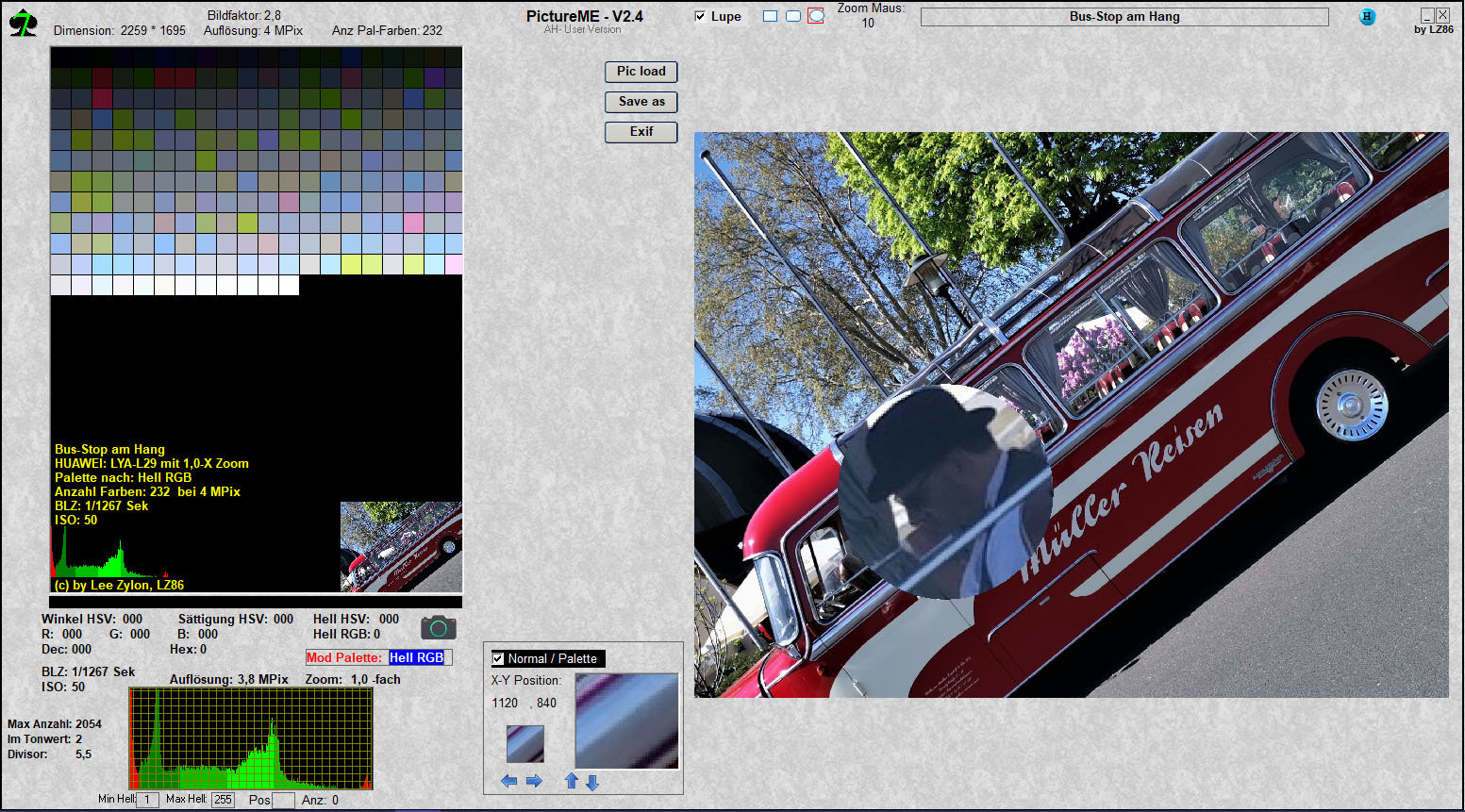Click the 'Winkel HSV: 000' readout
The height and width of the screenshot is (812, 1465).
92,619
